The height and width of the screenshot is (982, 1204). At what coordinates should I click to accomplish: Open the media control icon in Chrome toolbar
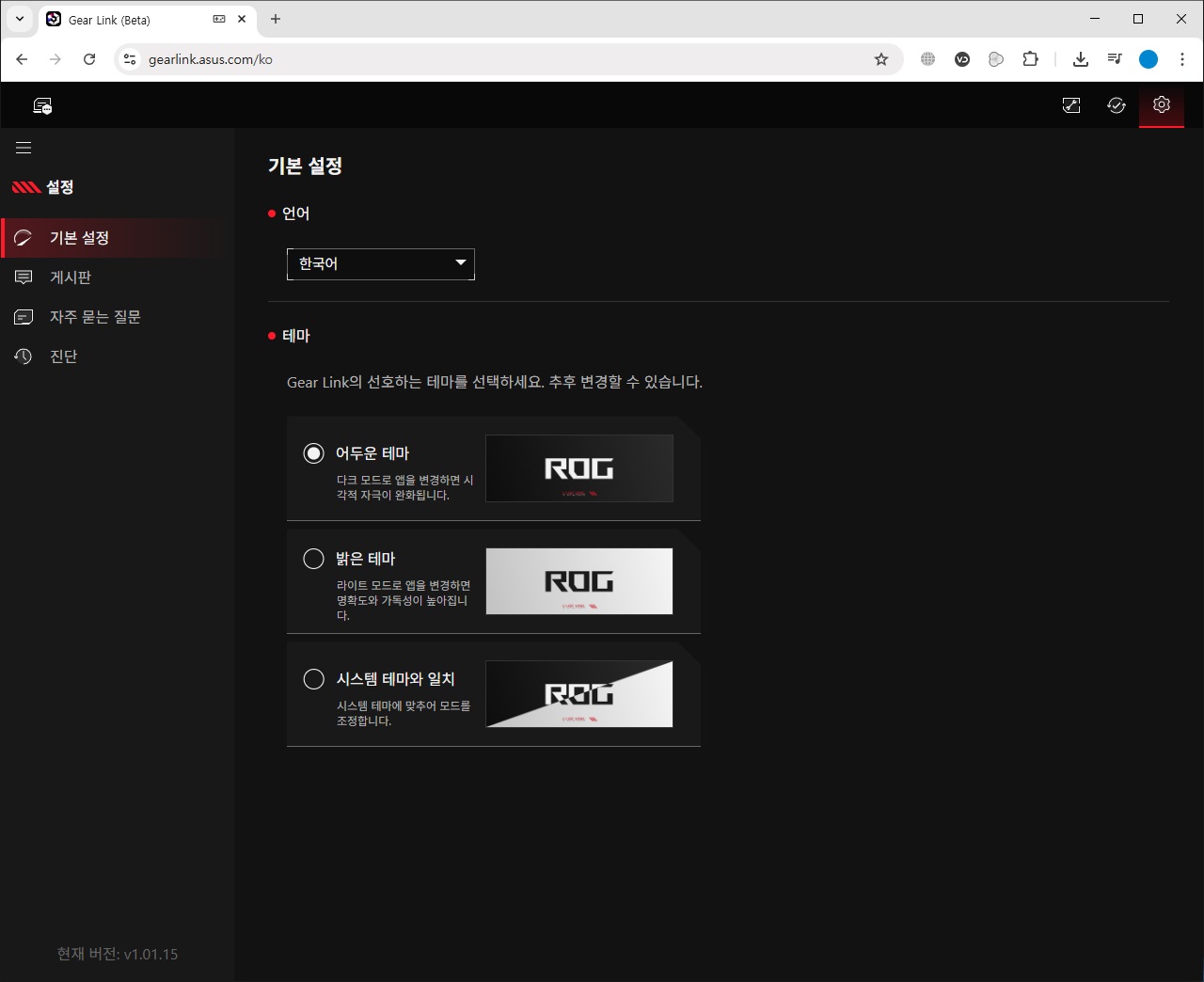click(1115, 59)
